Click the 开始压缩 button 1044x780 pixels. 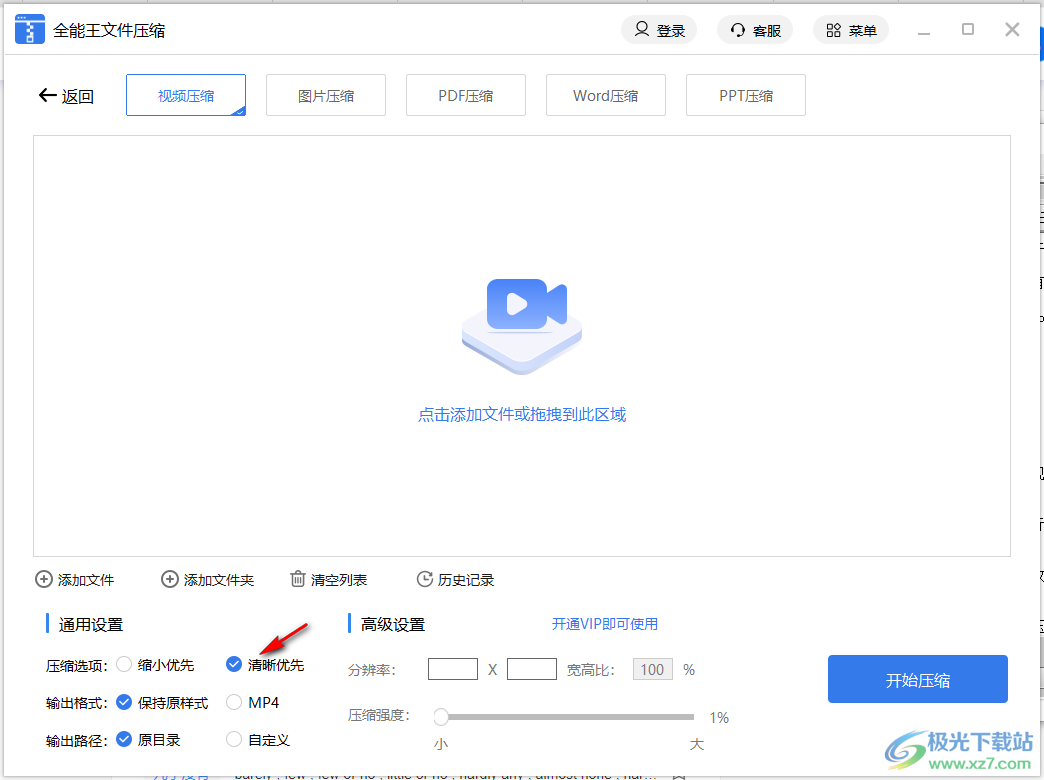click(917, 679)
